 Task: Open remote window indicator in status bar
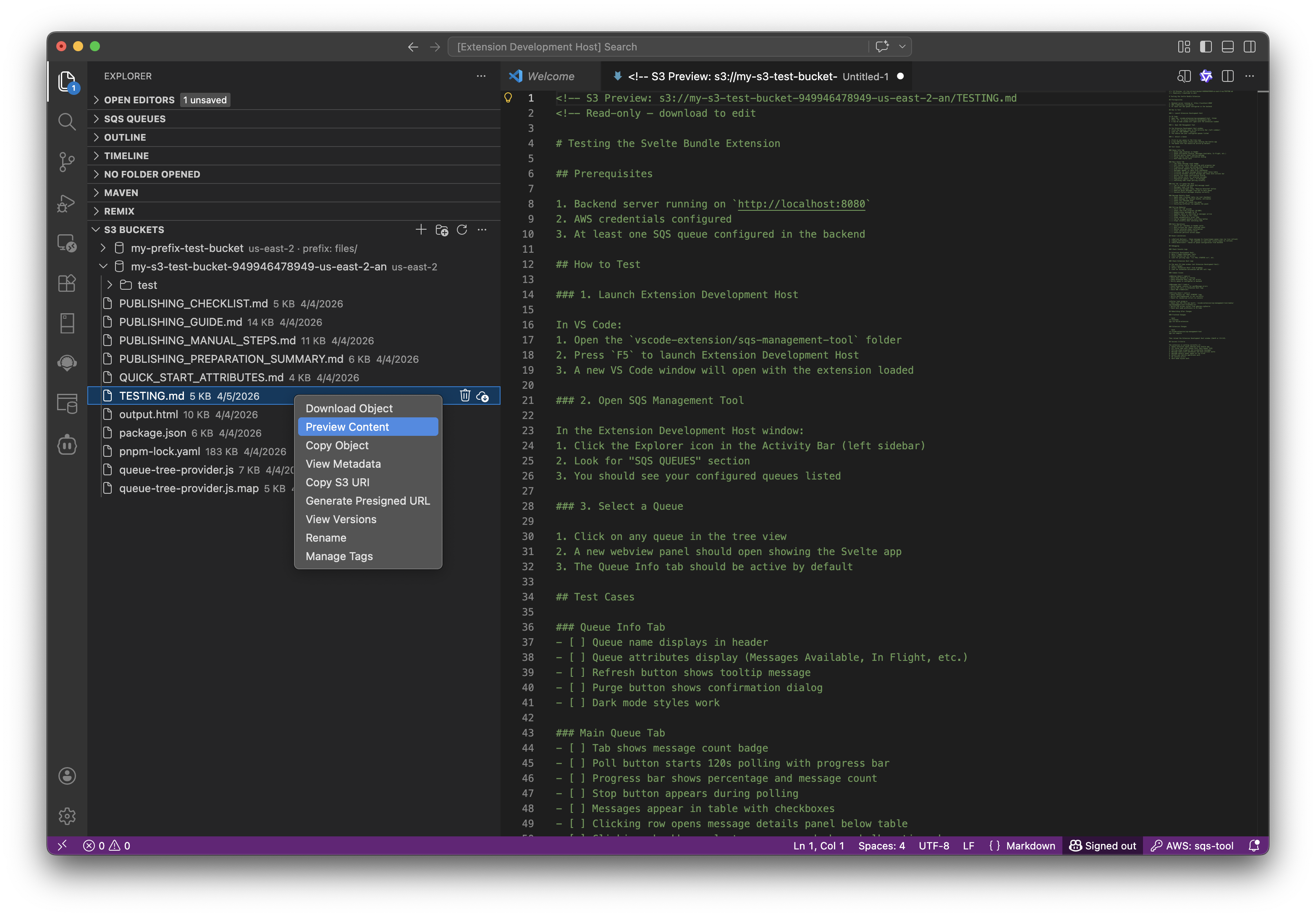click(x=63, y=845)
